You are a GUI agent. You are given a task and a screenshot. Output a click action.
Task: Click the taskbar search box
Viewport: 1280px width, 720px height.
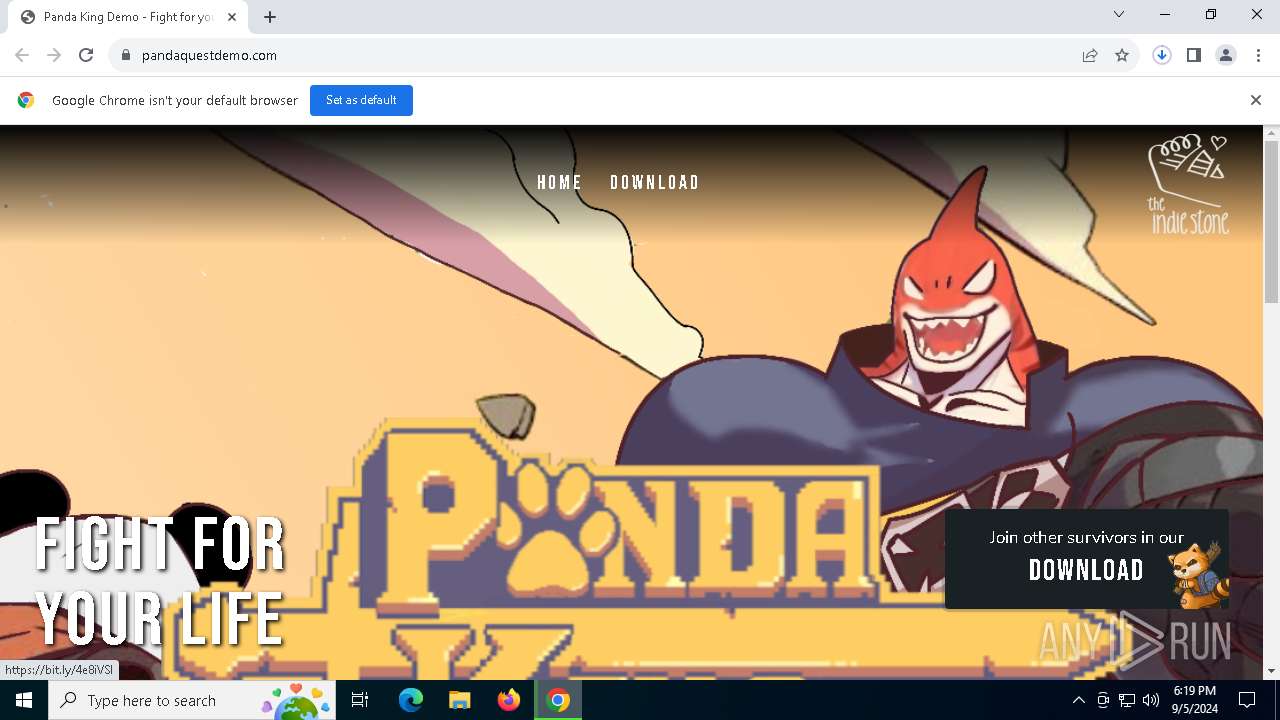pyautogui.click(x=191, y=700)
